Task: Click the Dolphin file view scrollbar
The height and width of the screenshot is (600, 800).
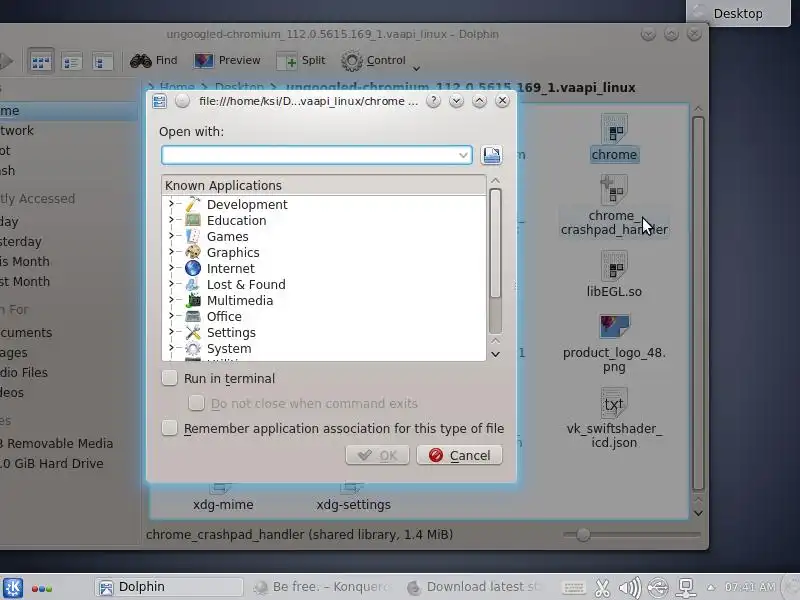Action: pyautogui.click(x=698, y=304)
